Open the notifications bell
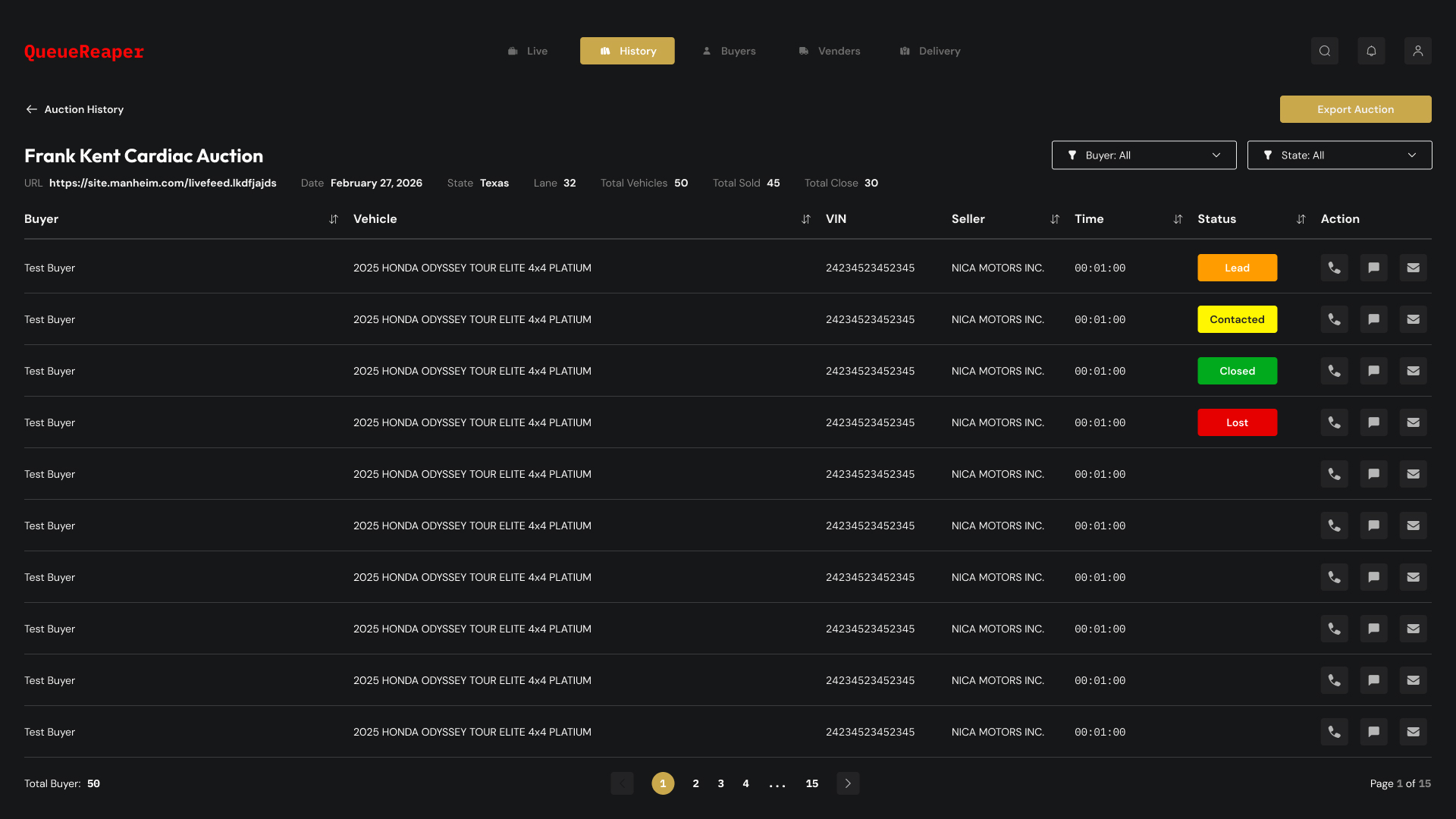 pos(1371,51)
